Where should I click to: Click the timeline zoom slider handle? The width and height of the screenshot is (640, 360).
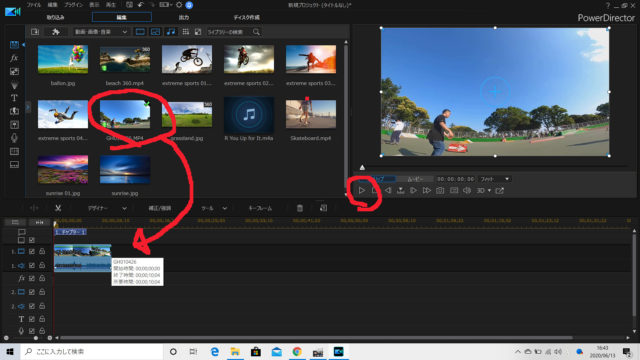click(36, 338)
